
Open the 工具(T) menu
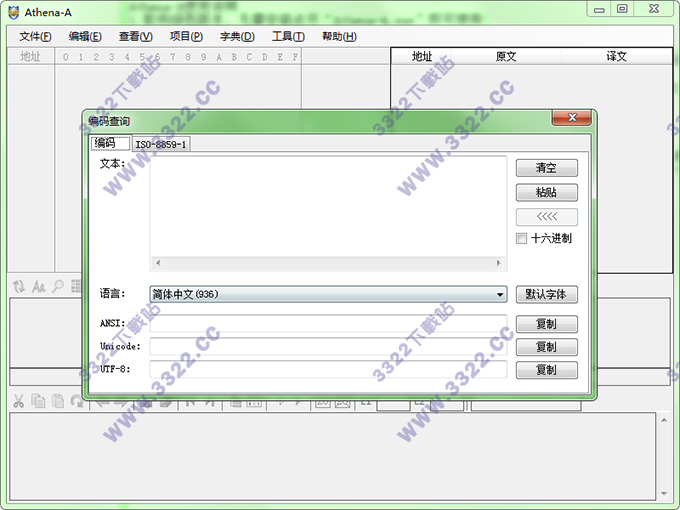pos(288,36)
